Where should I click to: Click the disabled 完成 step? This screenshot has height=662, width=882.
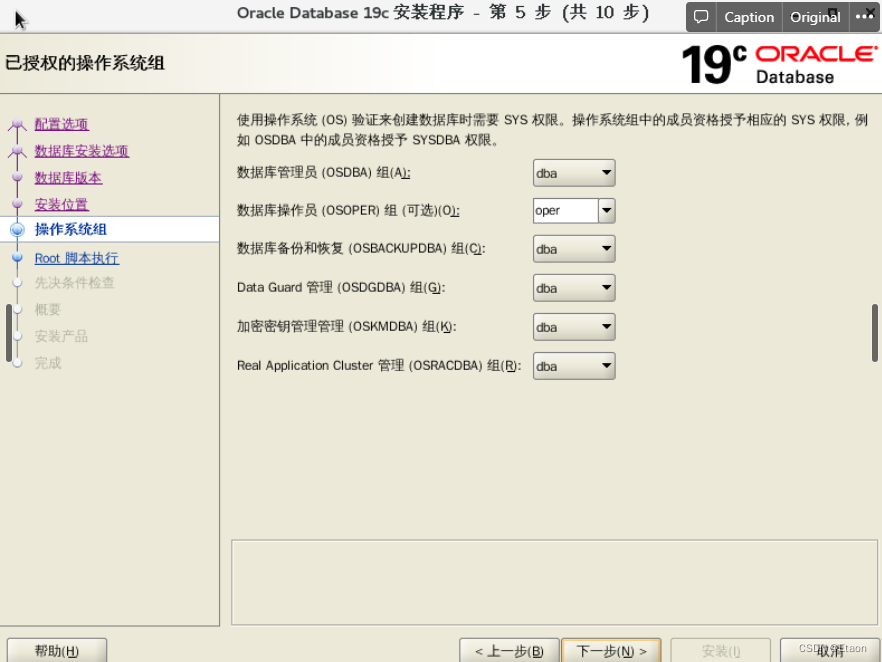click(48, 363)
